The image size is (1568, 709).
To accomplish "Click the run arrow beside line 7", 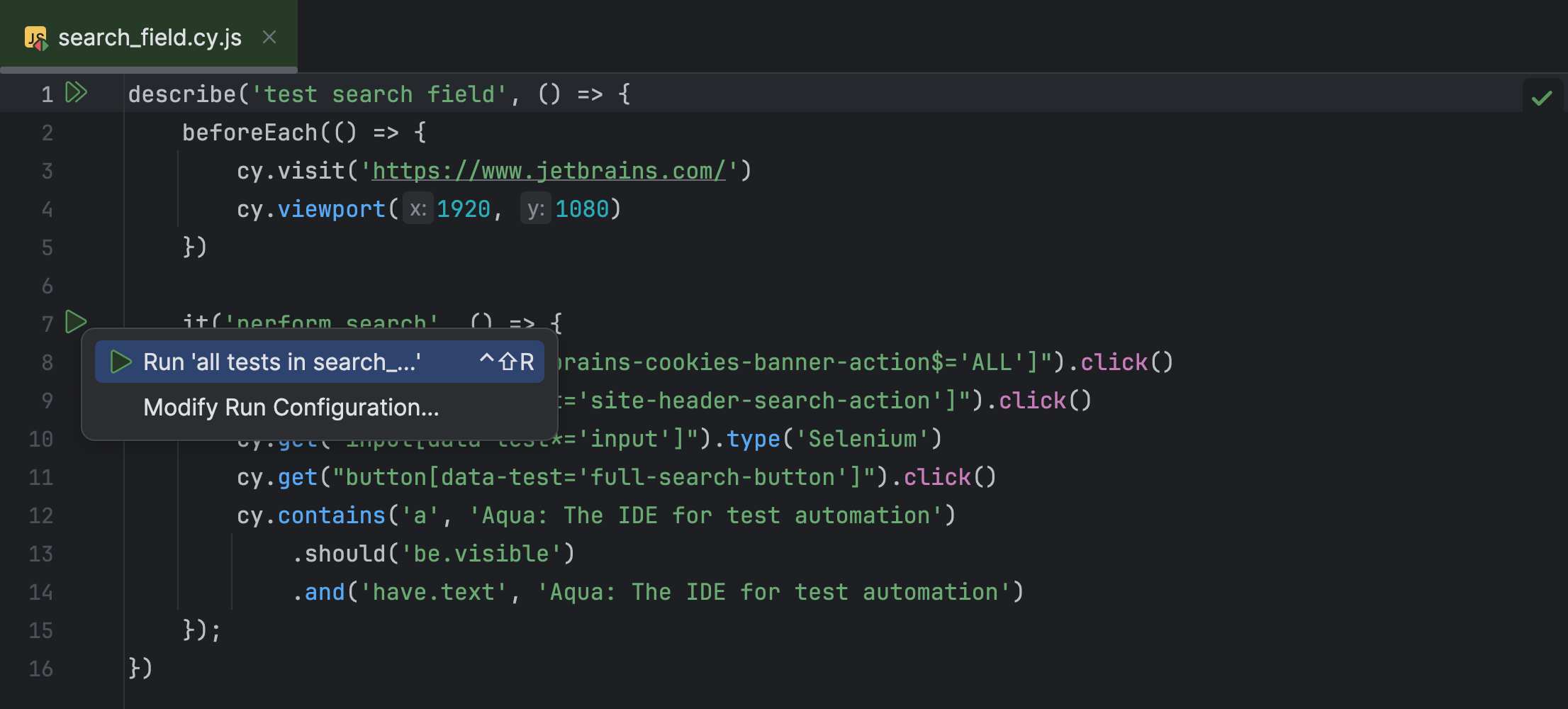I will 75,323.
